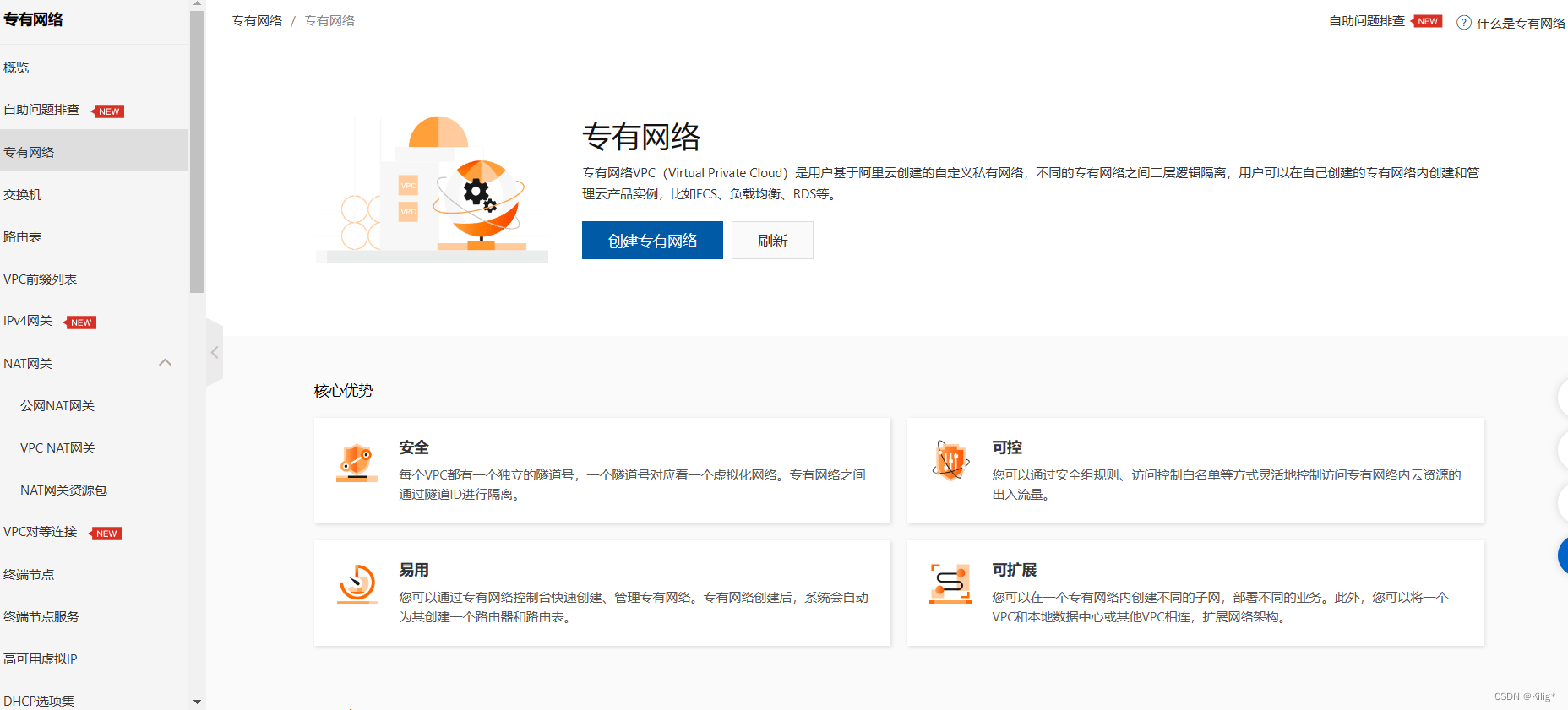Click the 可扩展 route feature icon

(x=950, y=584)
